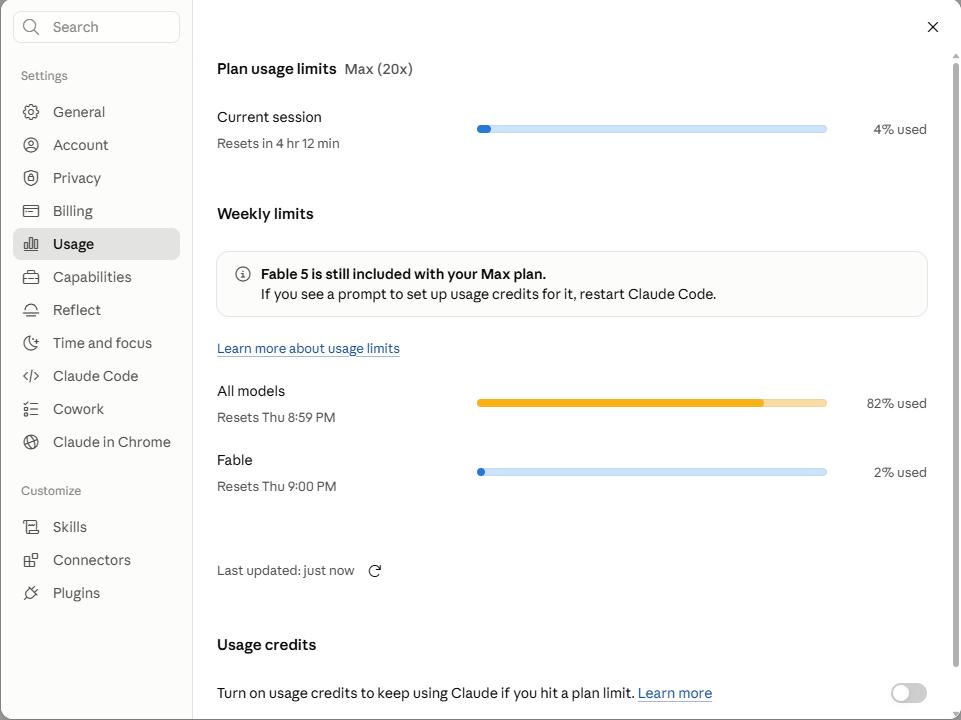Screen dimensions: 961x720
Task: Click the 'Usage credits' heading
Action: coord(267,645)
